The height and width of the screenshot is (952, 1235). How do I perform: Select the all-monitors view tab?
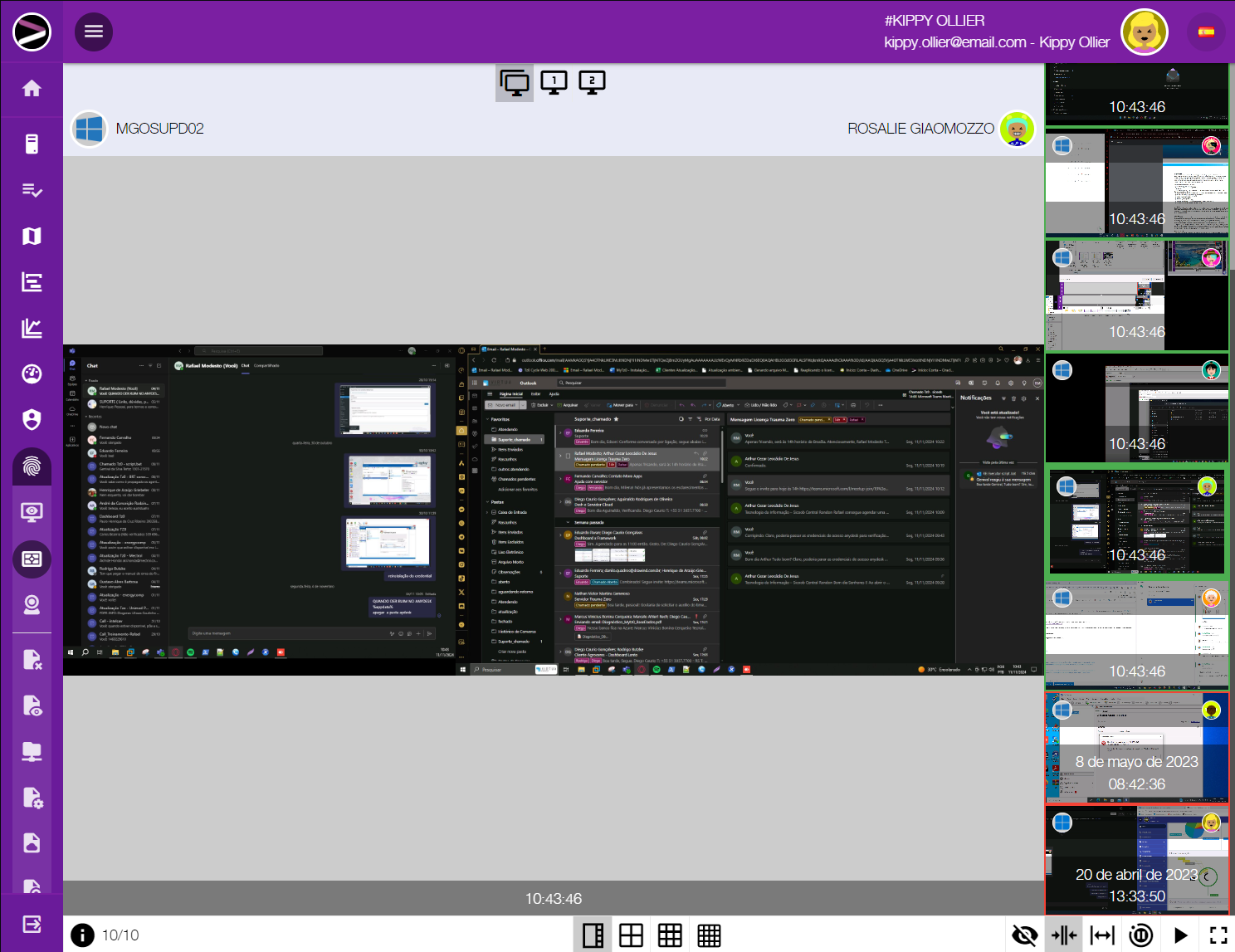(x=515, y=82)
